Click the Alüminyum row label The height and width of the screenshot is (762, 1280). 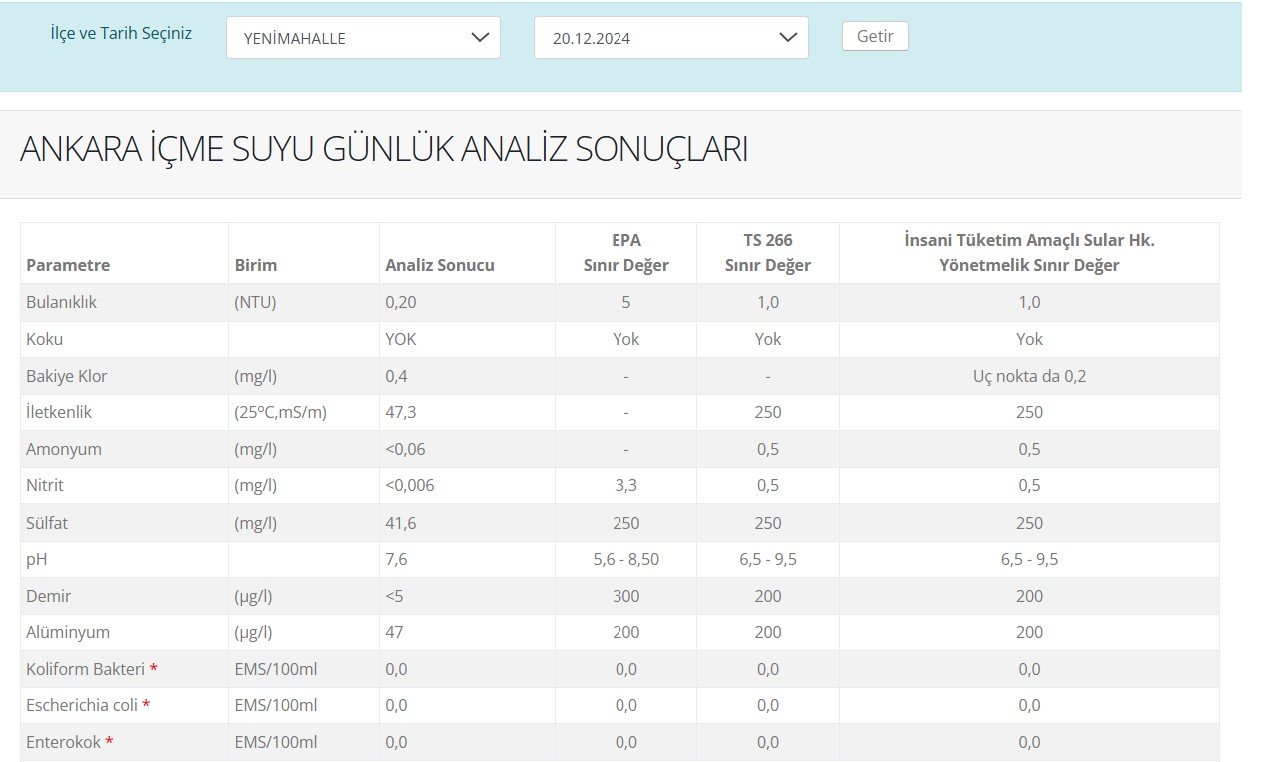point(68,632)
